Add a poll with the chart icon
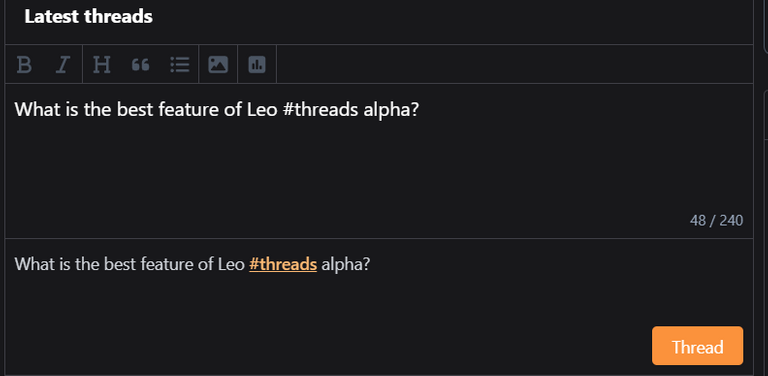The width and height of the screenshot is (768, 376). point(257,64)
